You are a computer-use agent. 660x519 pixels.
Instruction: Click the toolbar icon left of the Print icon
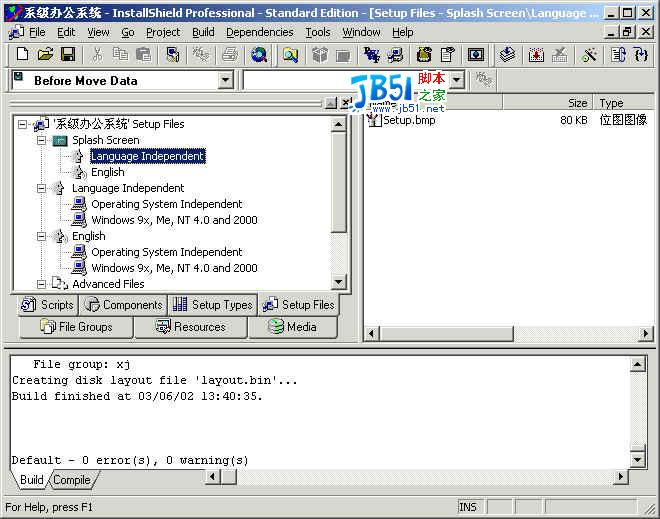[201, 55]
